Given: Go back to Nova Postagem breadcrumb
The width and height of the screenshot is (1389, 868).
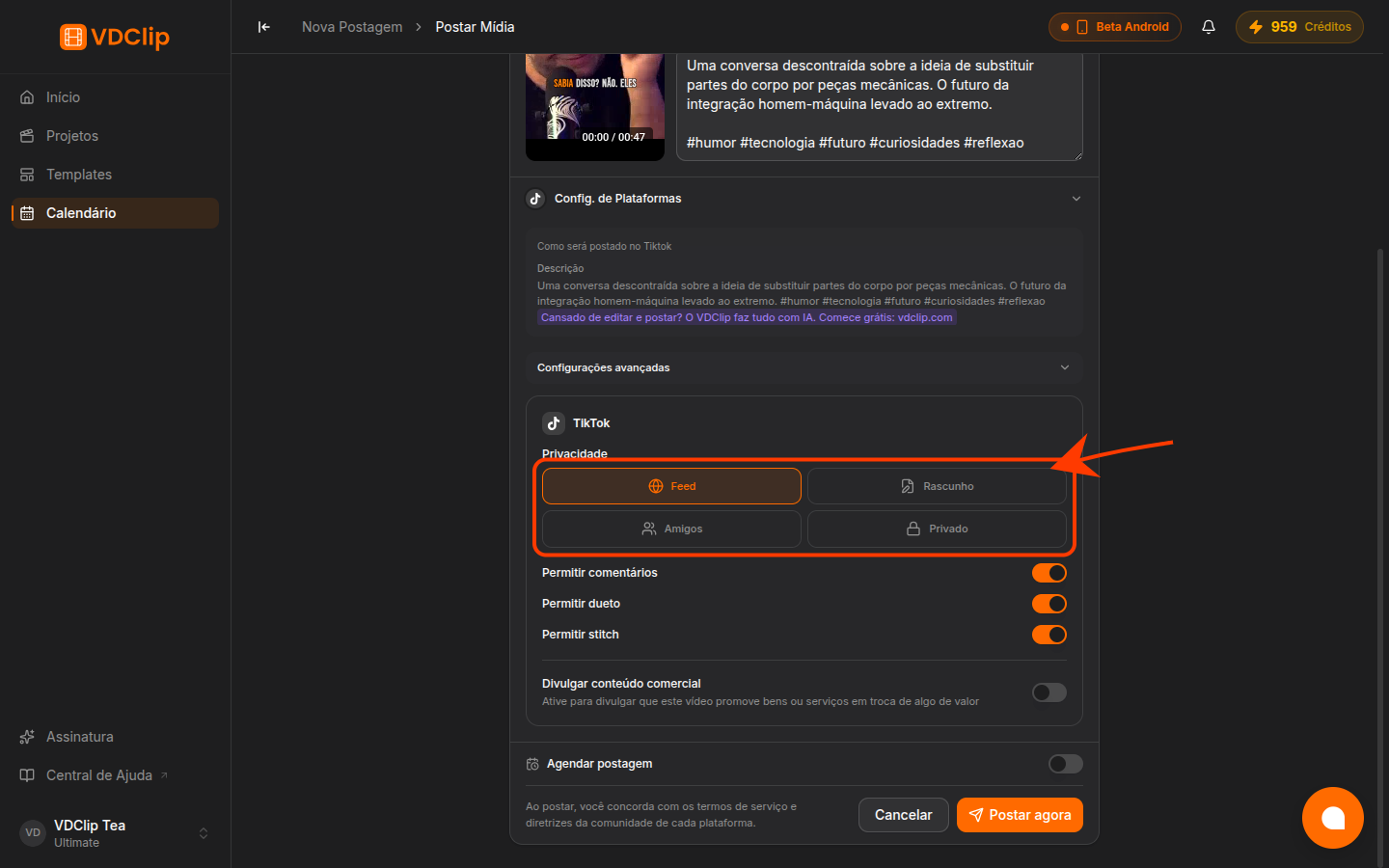Looking at the screenshot, I should (x=352, y=27).
